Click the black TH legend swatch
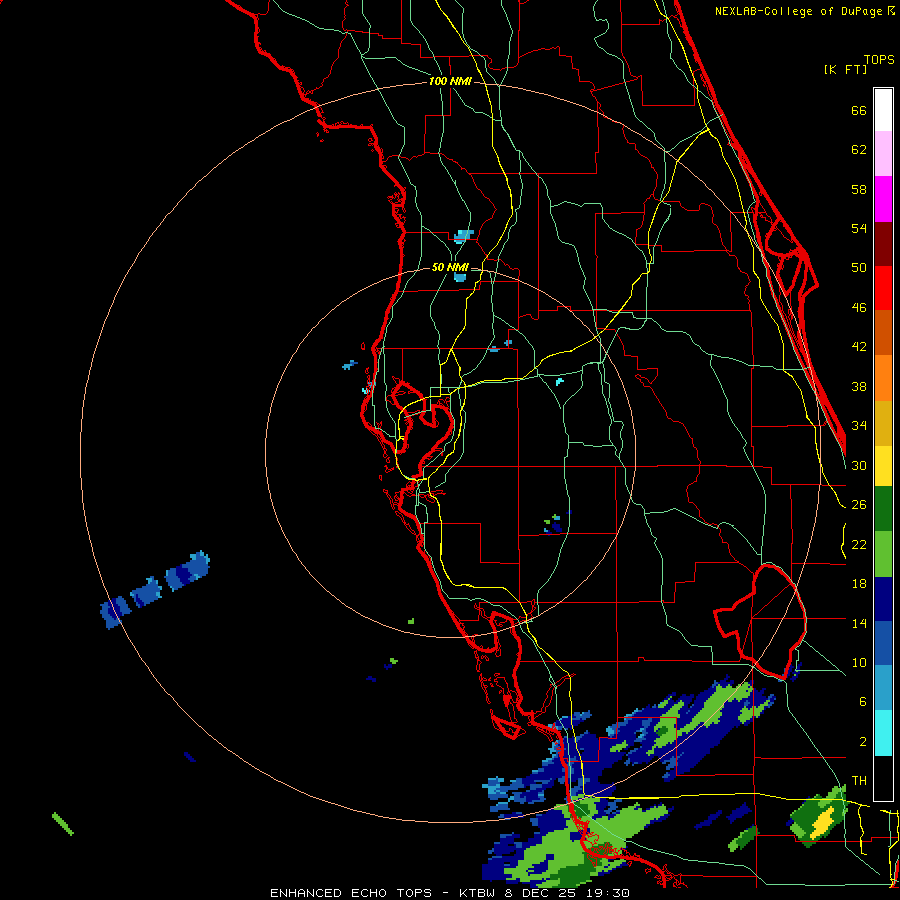Viewport: 900px width, 900px height. click(x=883, y=778)
